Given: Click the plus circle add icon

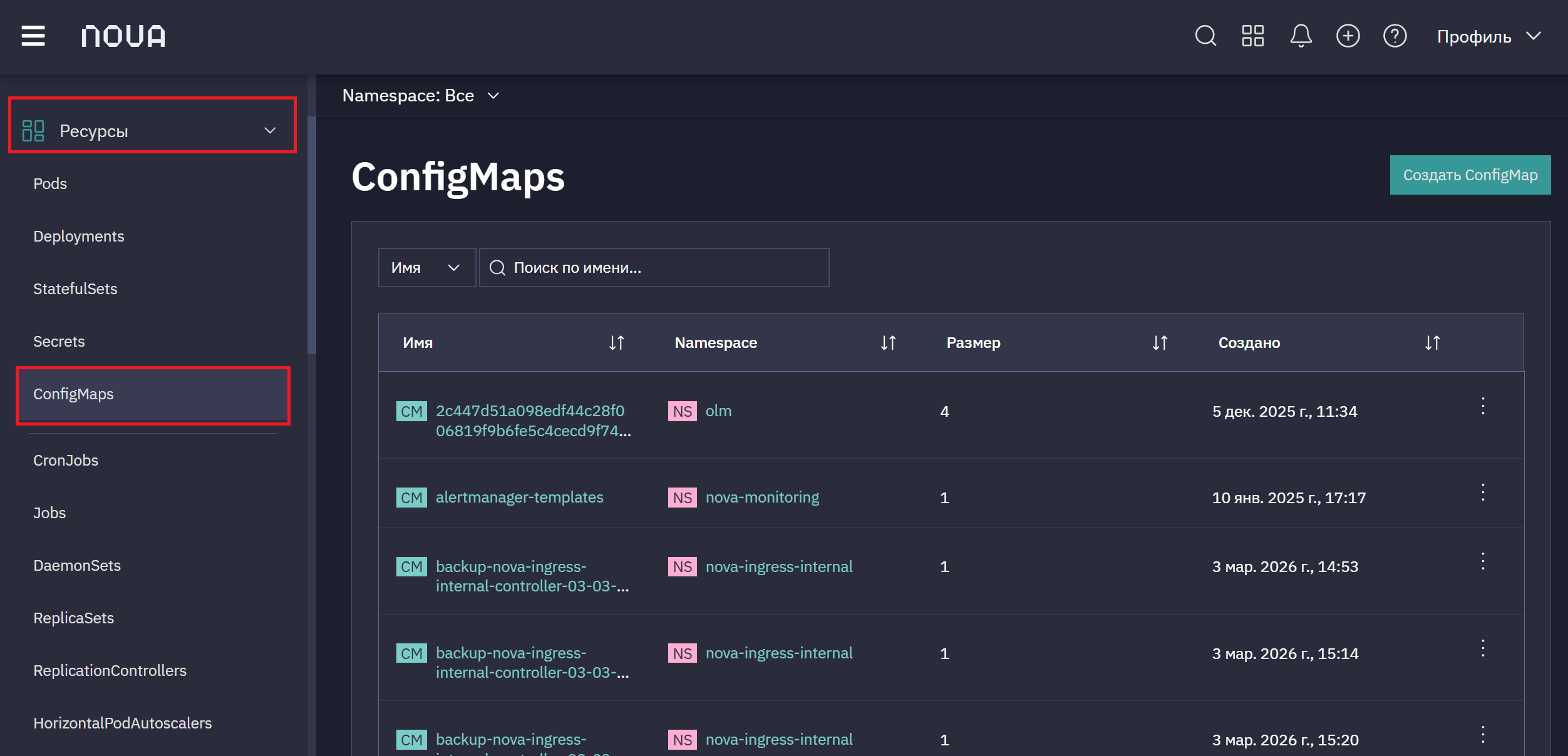Looking at the screenshot, I should click(x=1348, y=36).
